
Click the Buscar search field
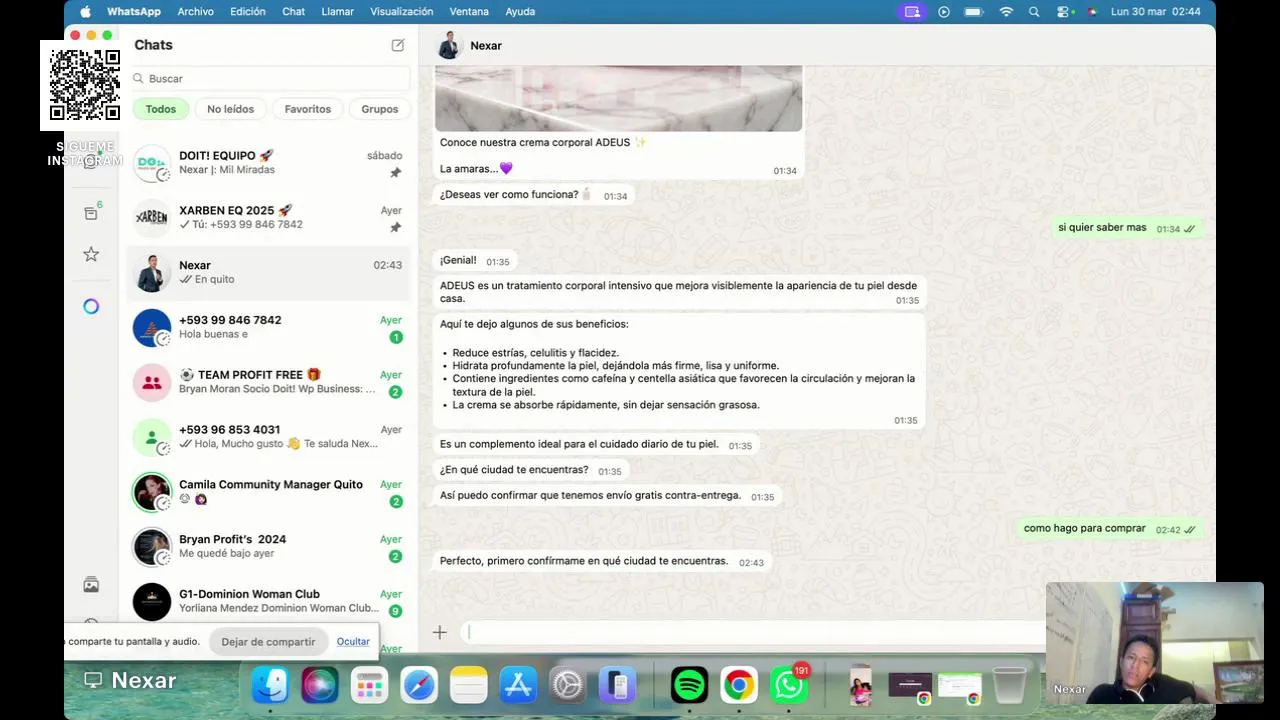click(271, 78)
